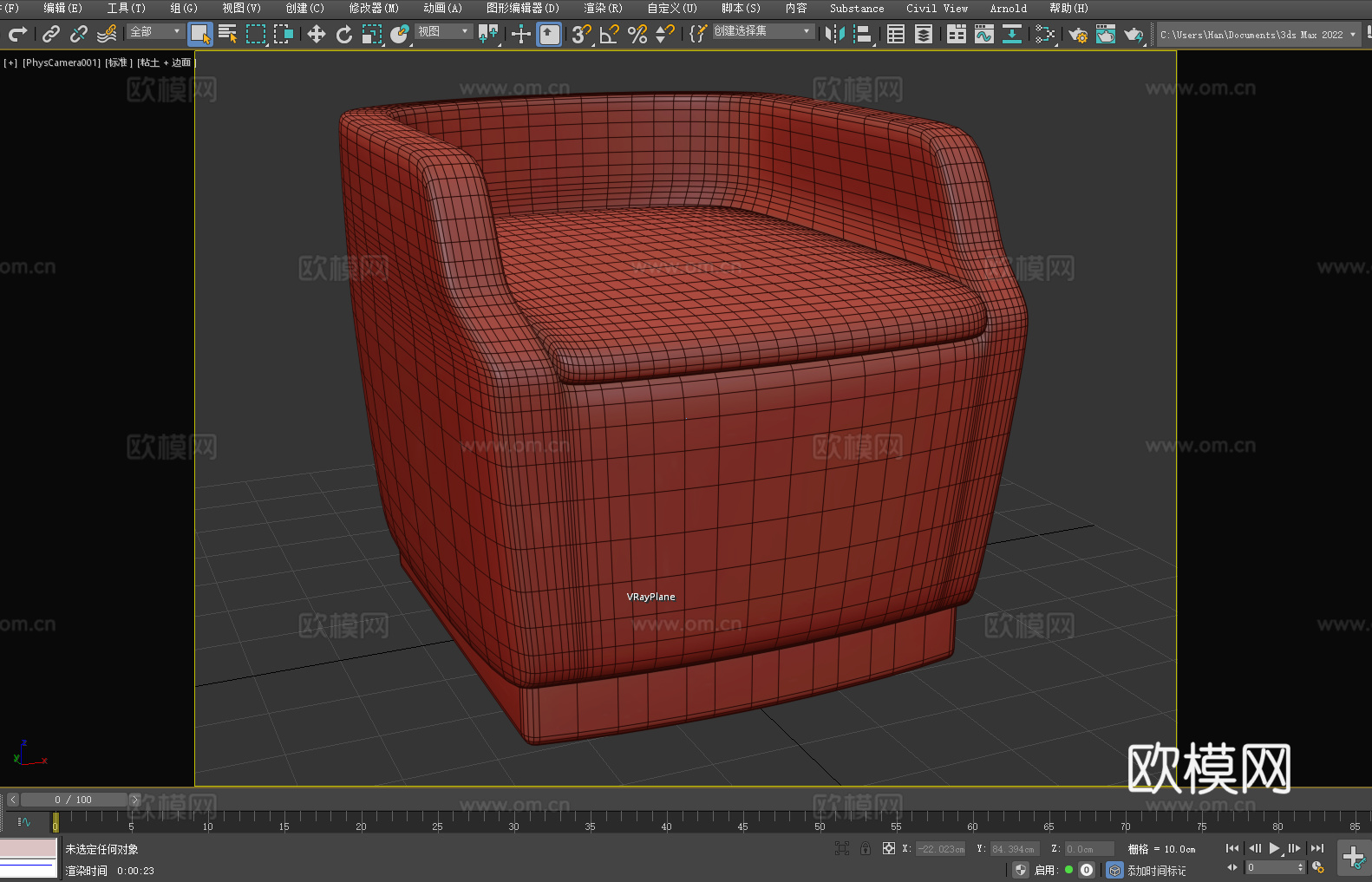
Task: Activate the Select and Move tool
Action: click(317, 34)
